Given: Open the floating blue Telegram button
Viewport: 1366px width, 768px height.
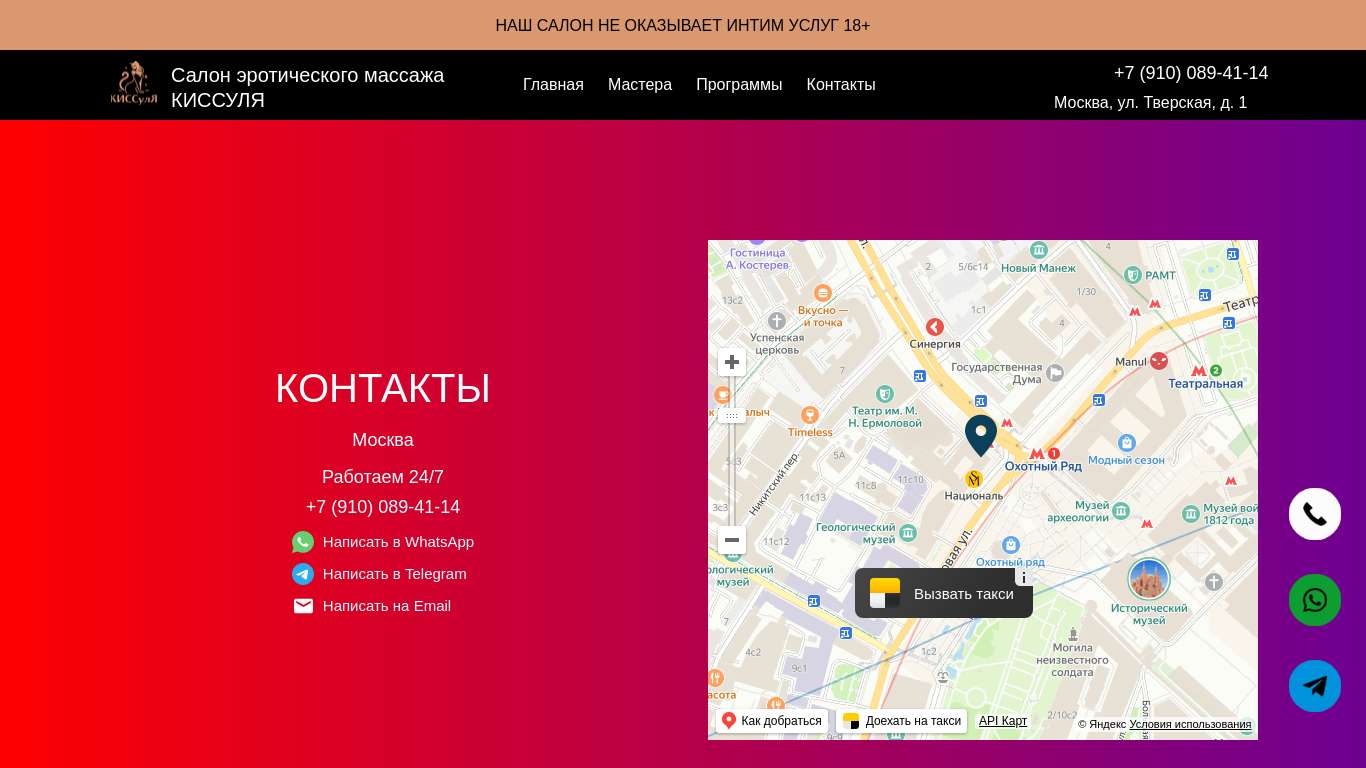Looking at the screenshot, I should coord(1314,686).
